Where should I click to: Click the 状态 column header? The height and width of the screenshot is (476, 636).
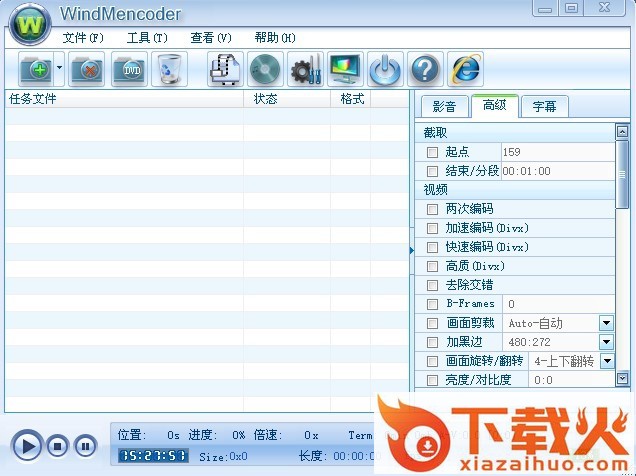coord(287,99)
